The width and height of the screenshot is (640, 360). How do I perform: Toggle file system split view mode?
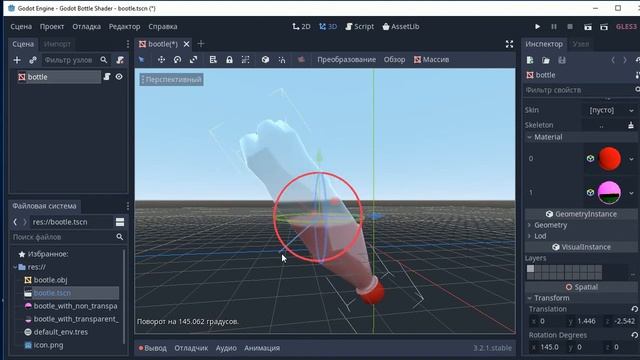point(120,222)
